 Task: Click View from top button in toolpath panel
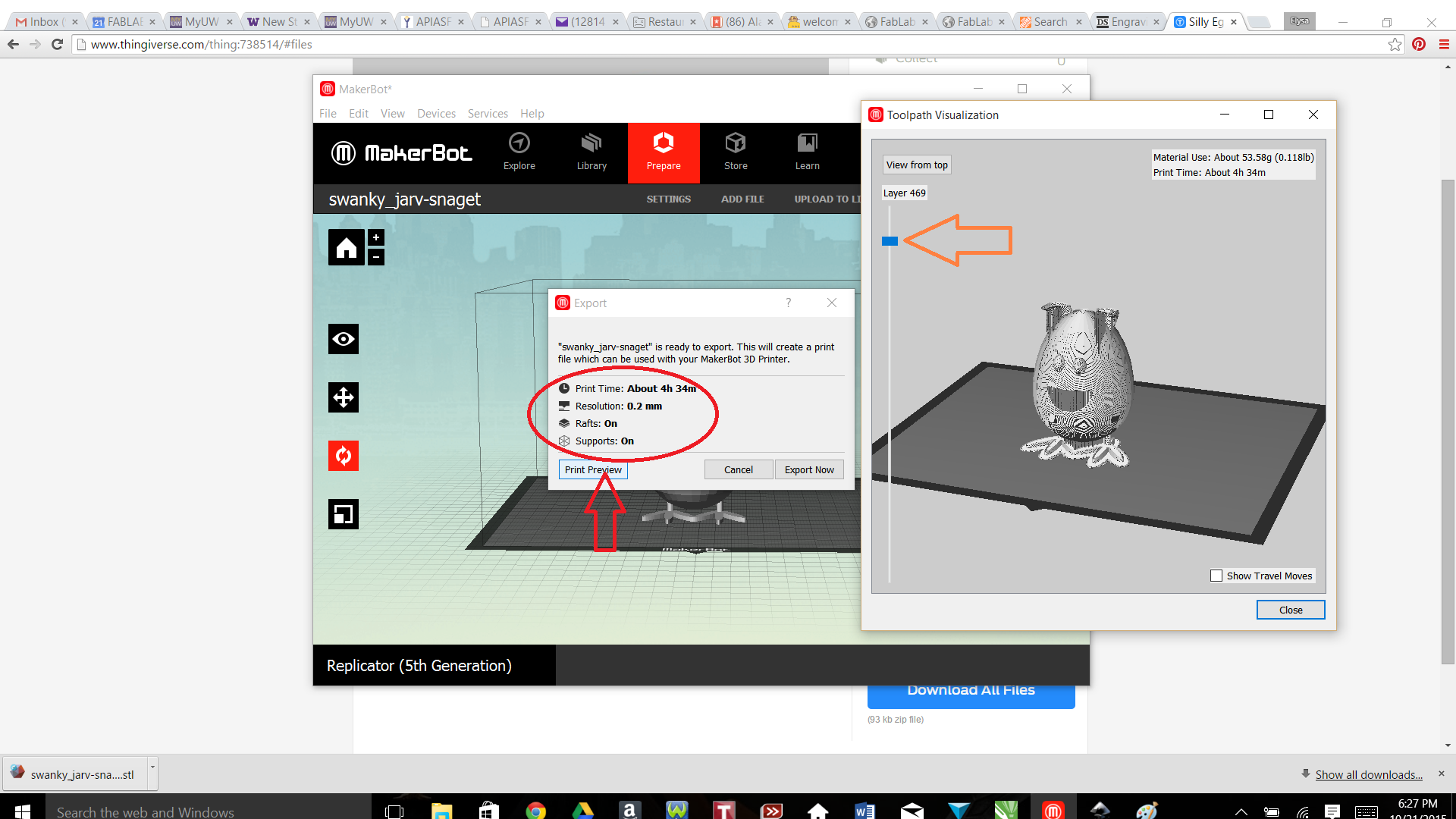coord(916,164)
